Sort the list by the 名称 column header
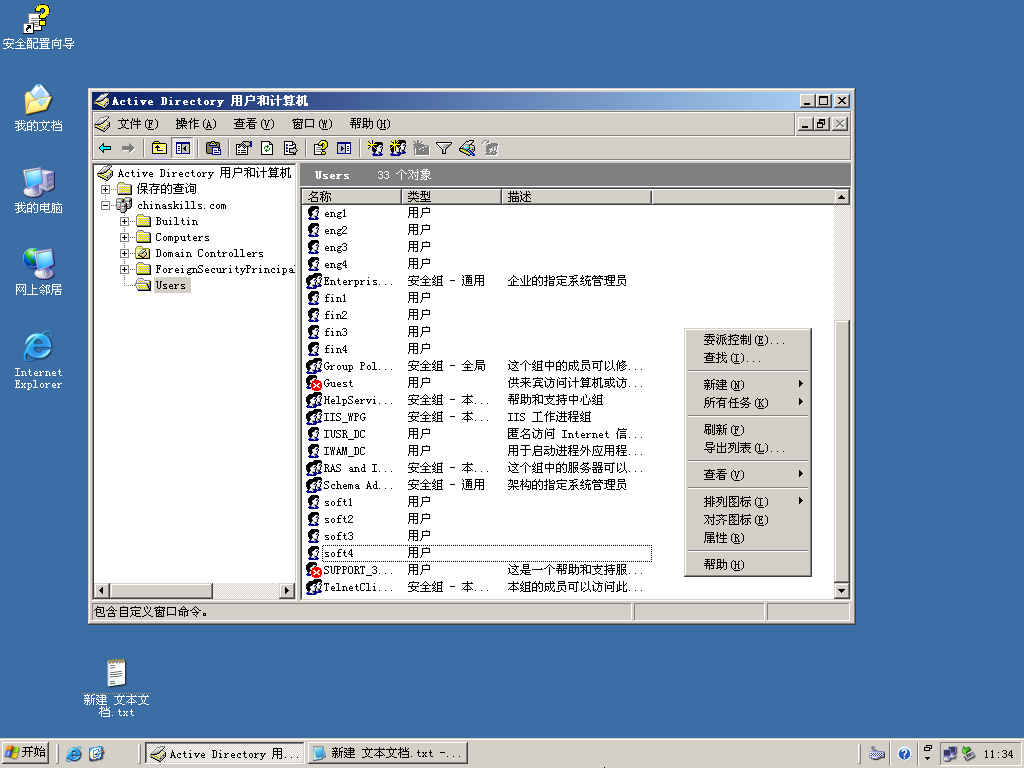Image resolution: width=1024 pixels, height=768 pixels. 352,197
